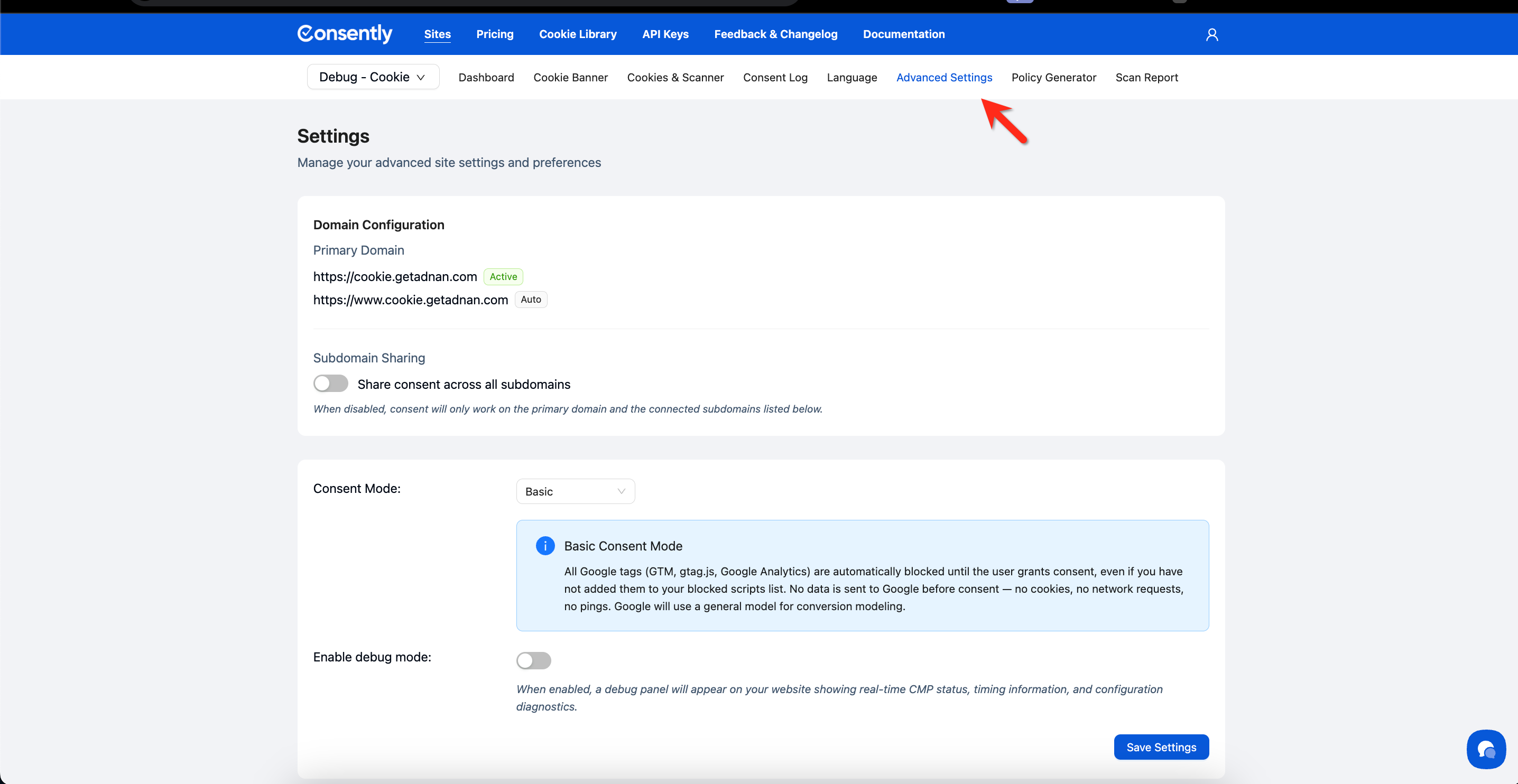This screenshot has height=784, width=1518.
Task: Click the Save Settings button
Action: coord(1161,747)
